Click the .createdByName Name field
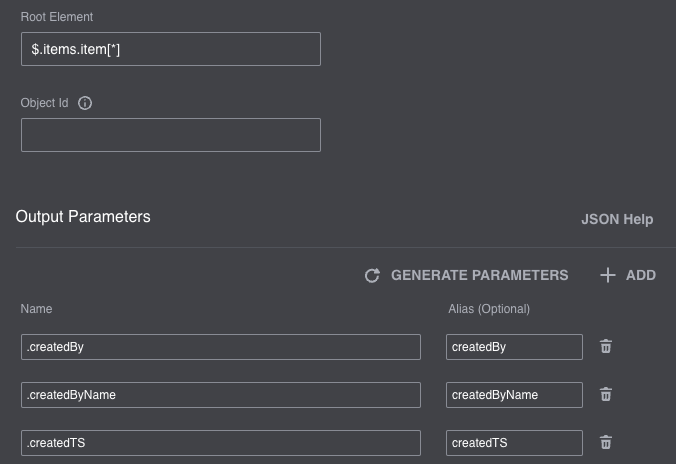The height and width of the screenshot is (464, 676). click(x=220, y=395)
